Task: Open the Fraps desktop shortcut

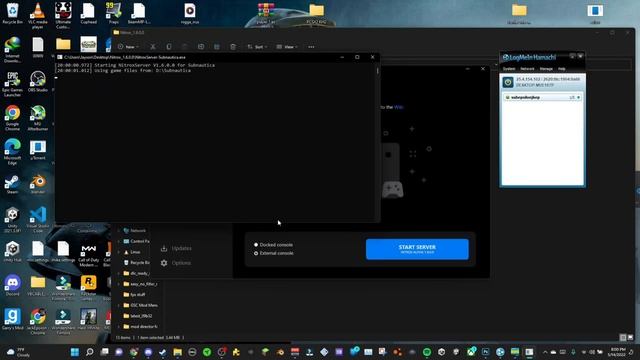Action: click(x=113, y=13)
